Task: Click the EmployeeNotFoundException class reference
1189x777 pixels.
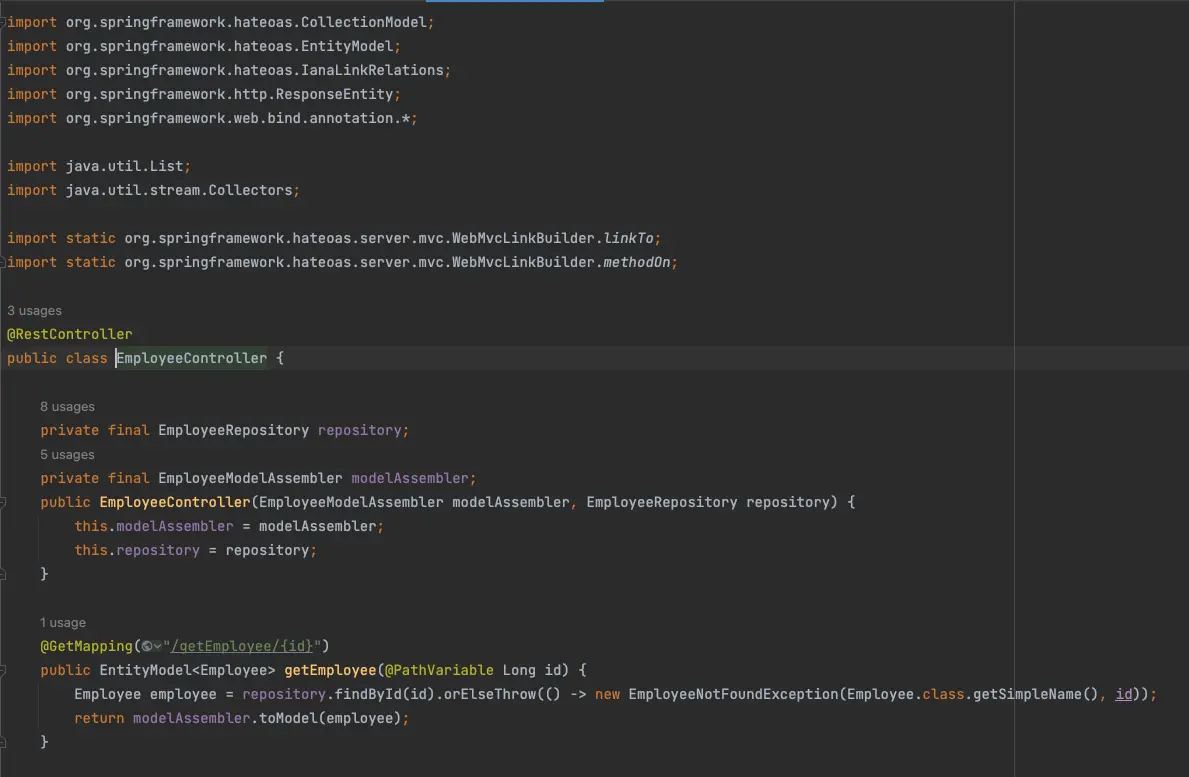Action: point(733,694)
